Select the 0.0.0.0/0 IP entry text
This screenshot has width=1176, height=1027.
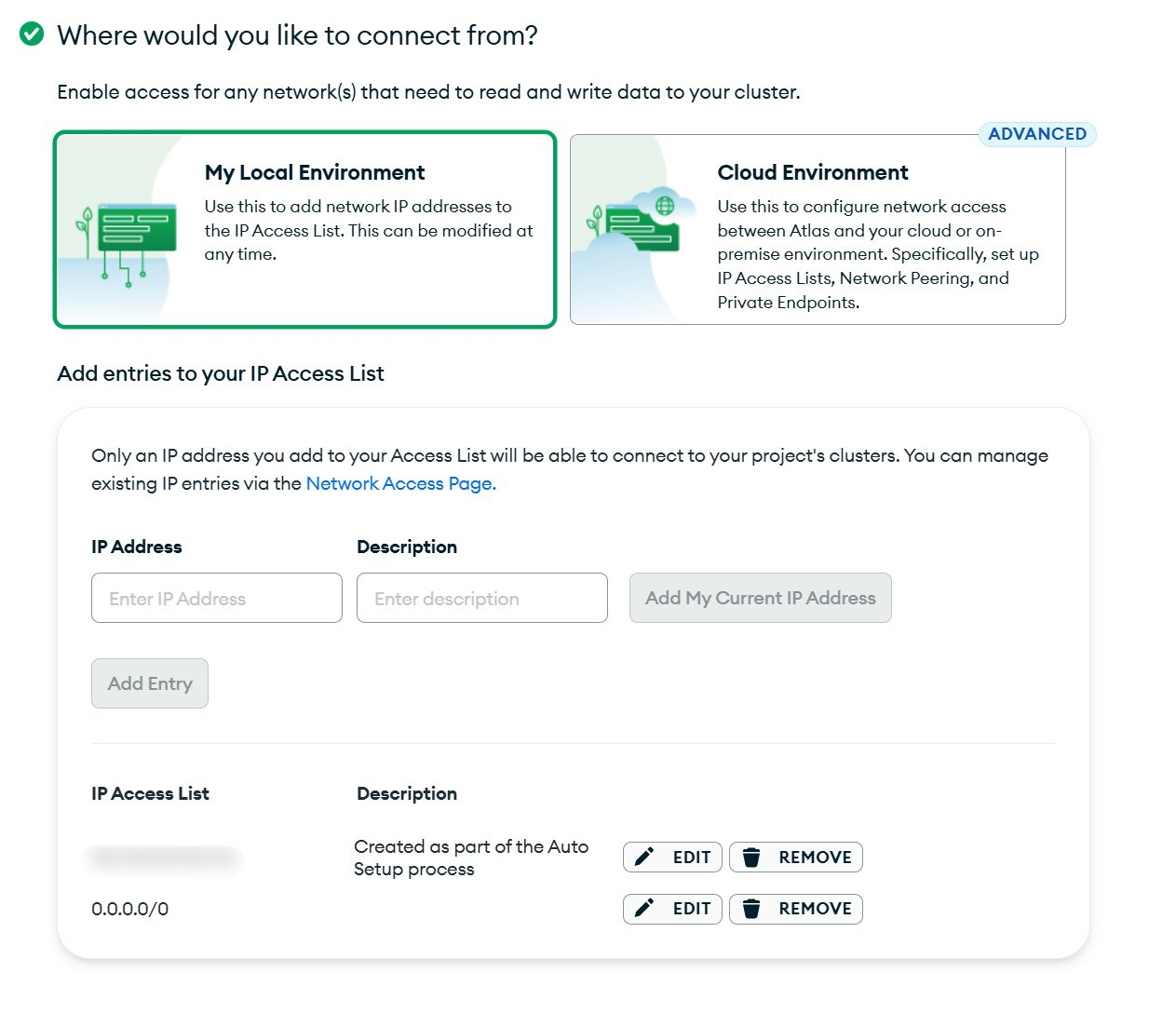(130, 909)
